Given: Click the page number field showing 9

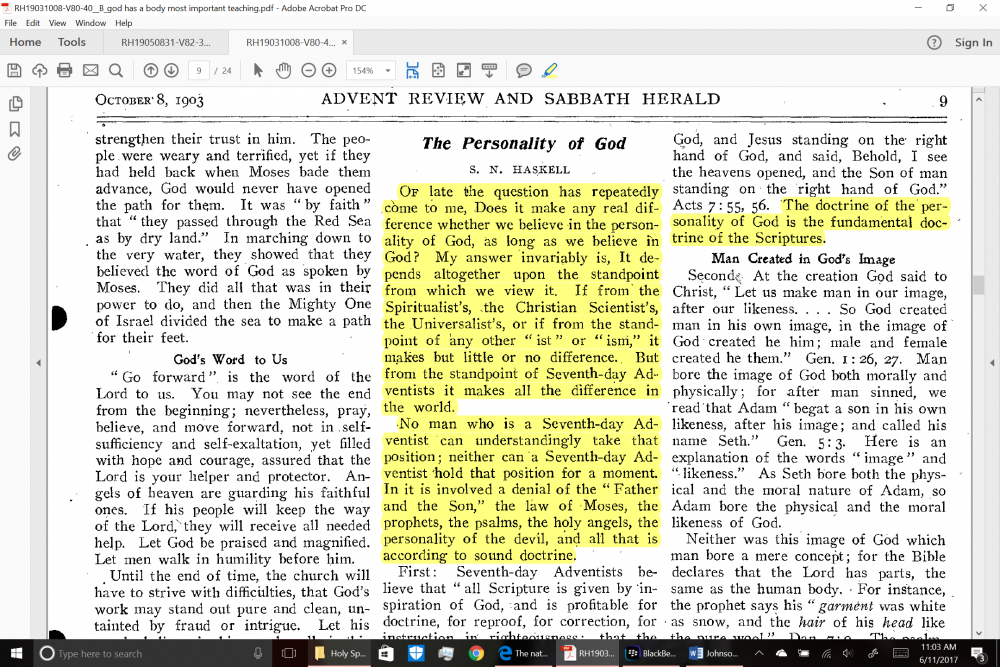Looking at the screenshot, I should pyautogui.click(x=199, y=70).
